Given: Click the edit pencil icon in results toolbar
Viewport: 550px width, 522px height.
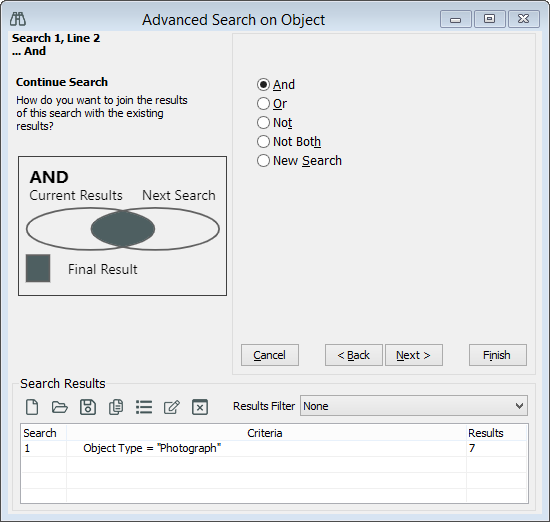Looking at the screenshot, I should pyautogui.click(x=172, y=407).
